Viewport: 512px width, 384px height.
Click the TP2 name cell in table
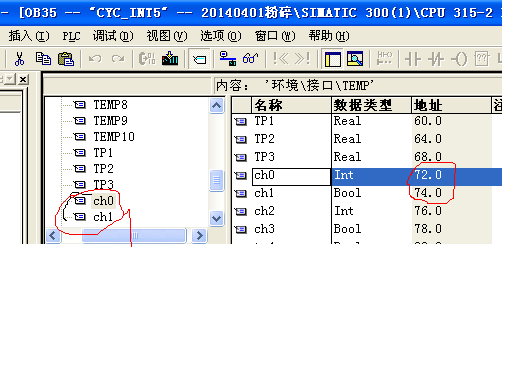click(x=291, y=139)
